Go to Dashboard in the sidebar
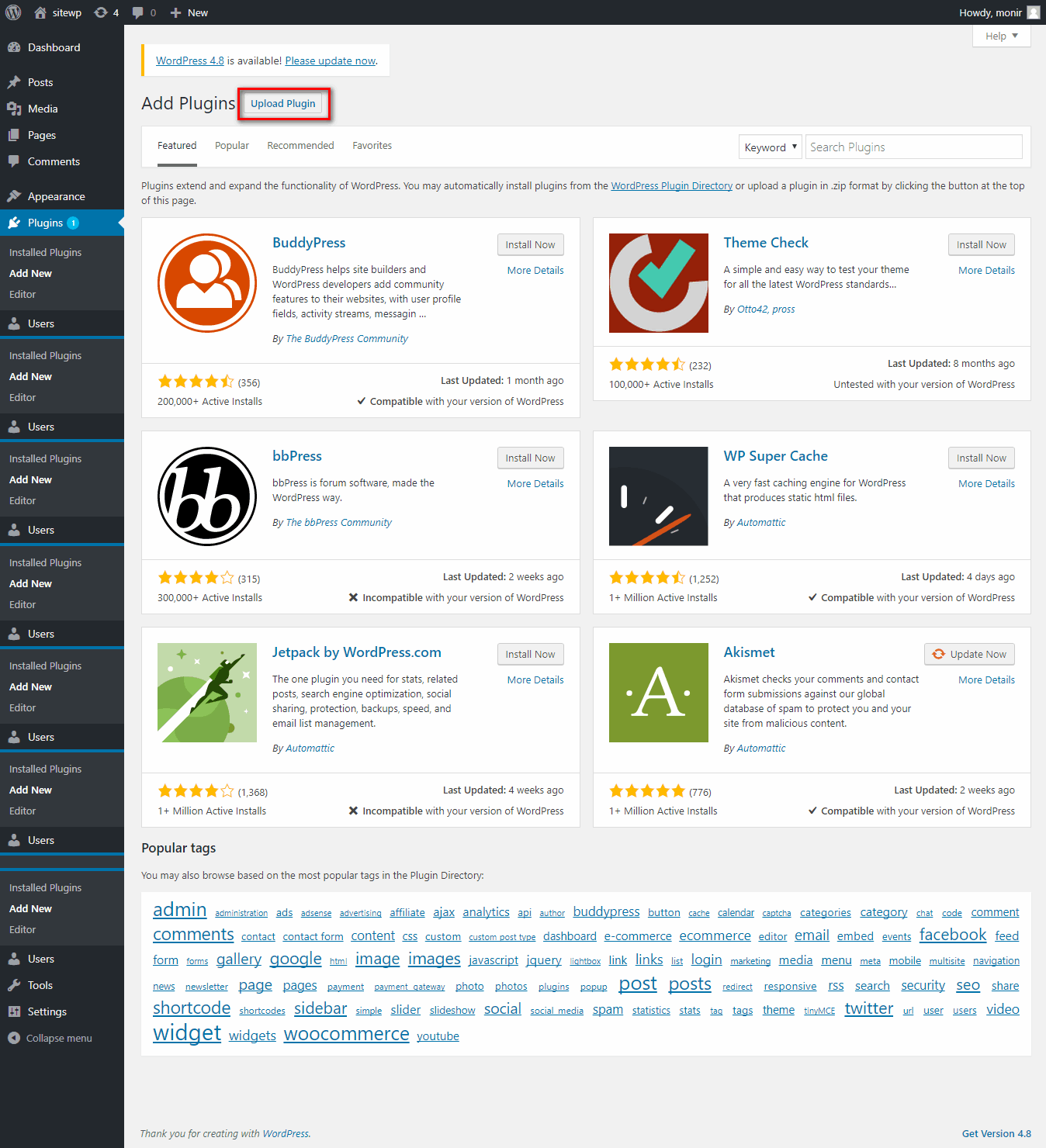 click(x=62, y=47)
